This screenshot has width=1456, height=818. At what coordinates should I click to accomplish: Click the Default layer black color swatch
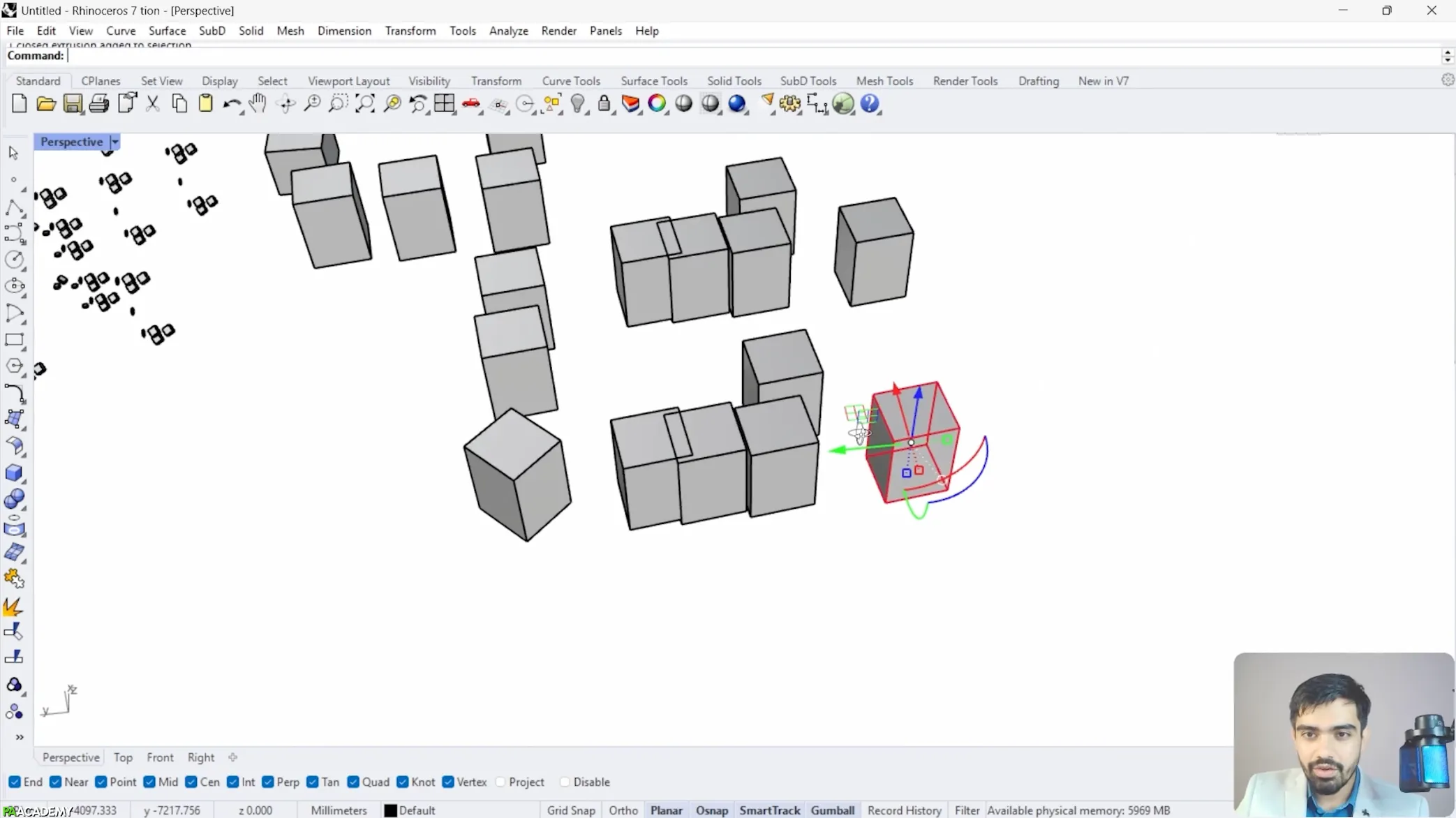point(391,810)
